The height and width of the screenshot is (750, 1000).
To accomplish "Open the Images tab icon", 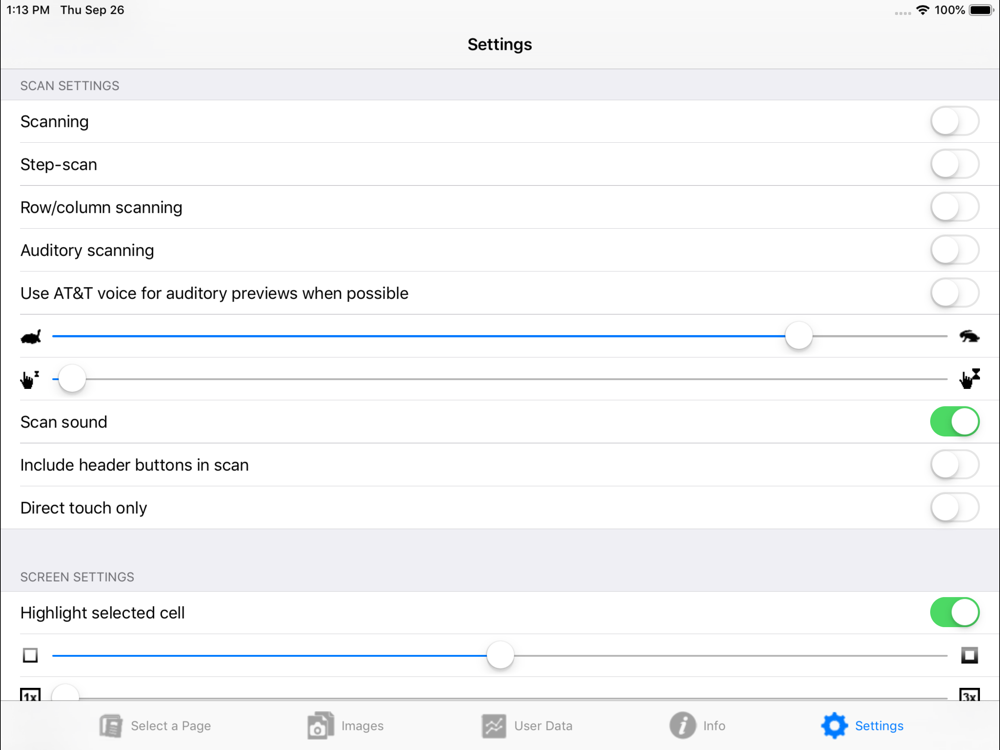I will [320, 725].
